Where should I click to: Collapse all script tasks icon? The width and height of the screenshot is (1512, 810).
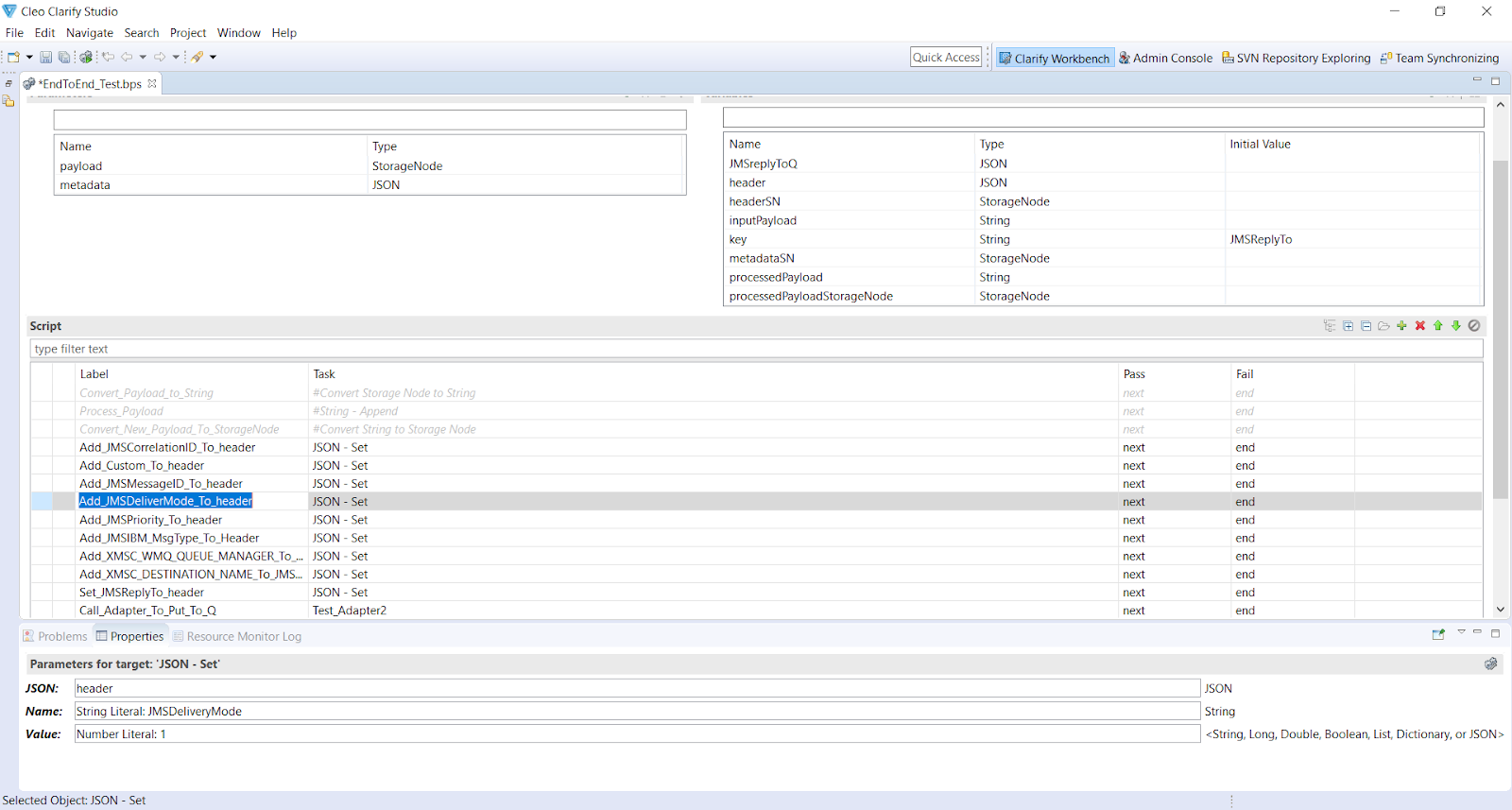(x=1366, y=326)
